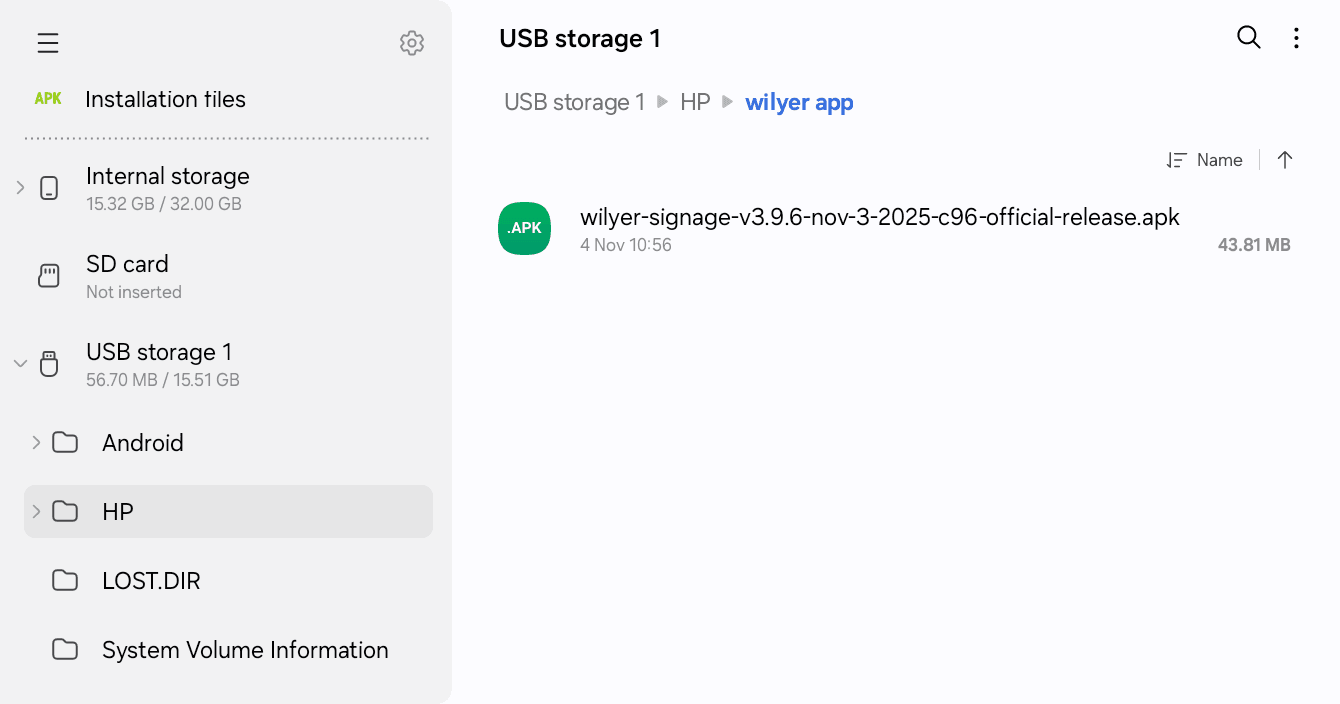The width and height of the screenshot is (1340, 704).
Task: Collapse the USB storage 1 tree
Action: click(x=20, y=363)
